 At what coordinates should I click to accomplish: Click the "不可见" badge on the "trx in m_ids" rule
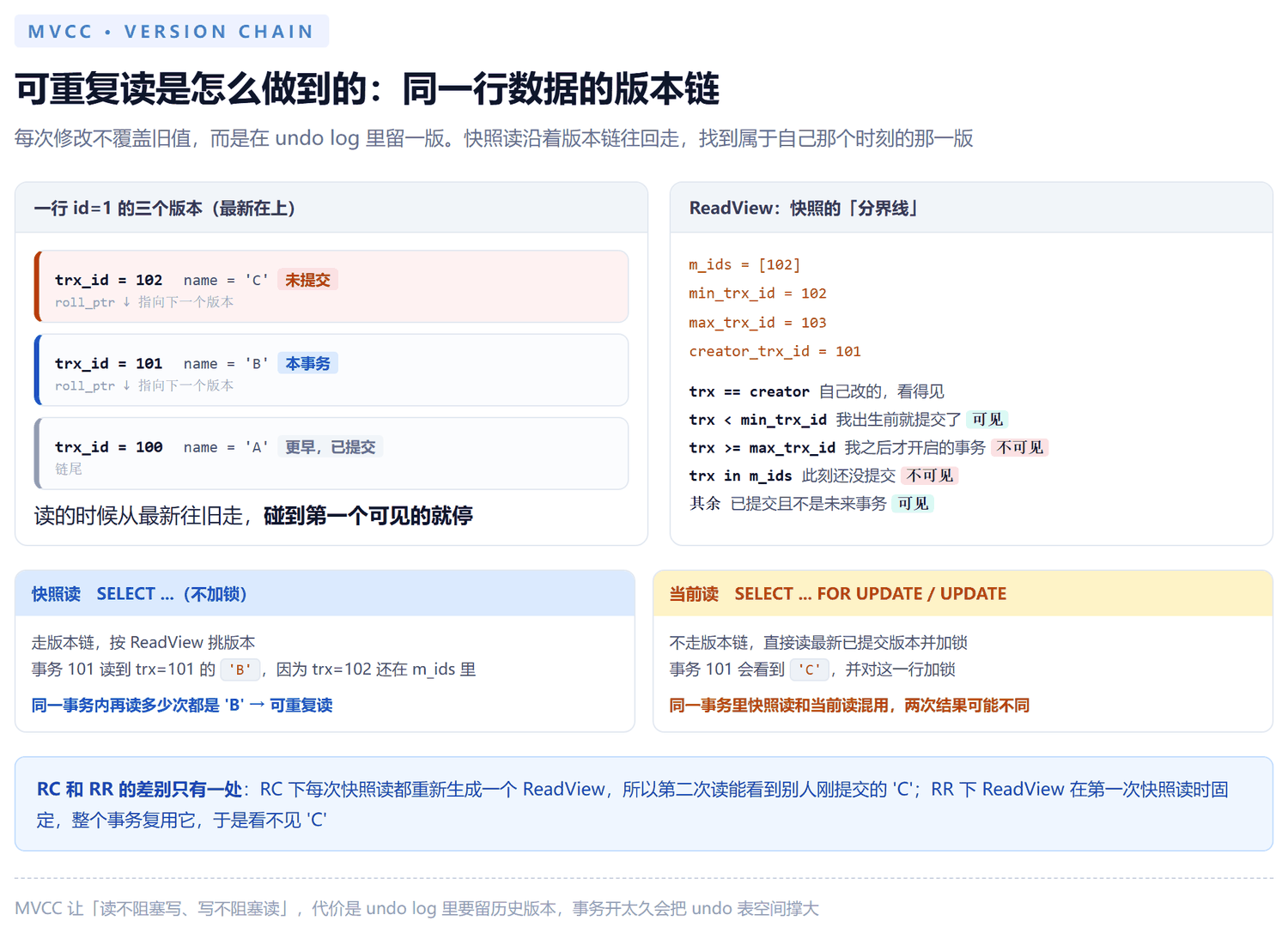pyautogui.click(x=930, y=476)
